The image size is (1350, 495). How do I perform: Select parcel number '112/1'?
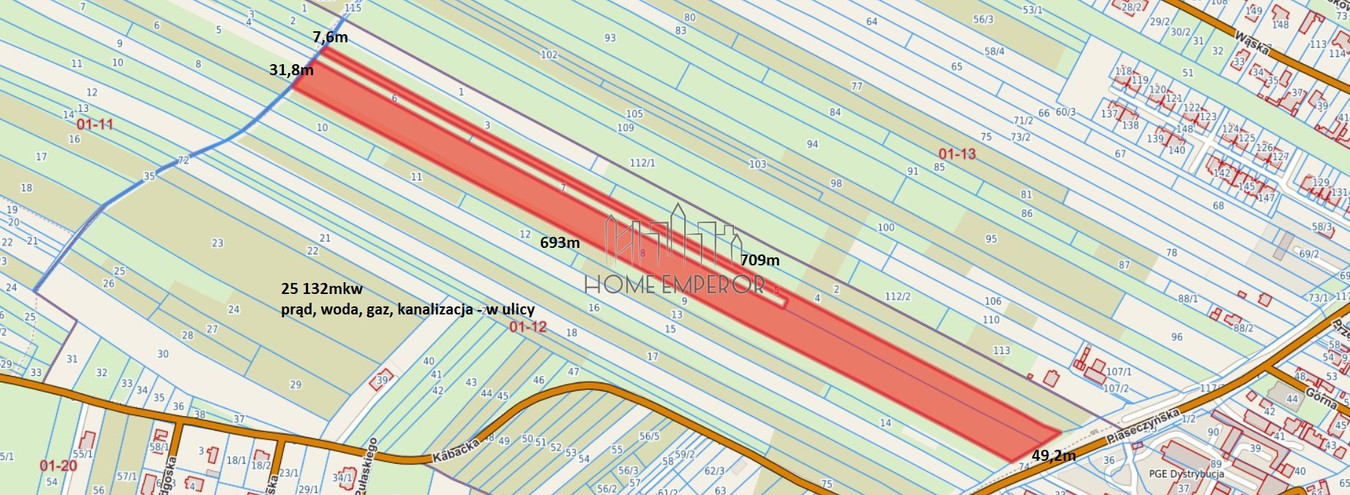(643, 163)
